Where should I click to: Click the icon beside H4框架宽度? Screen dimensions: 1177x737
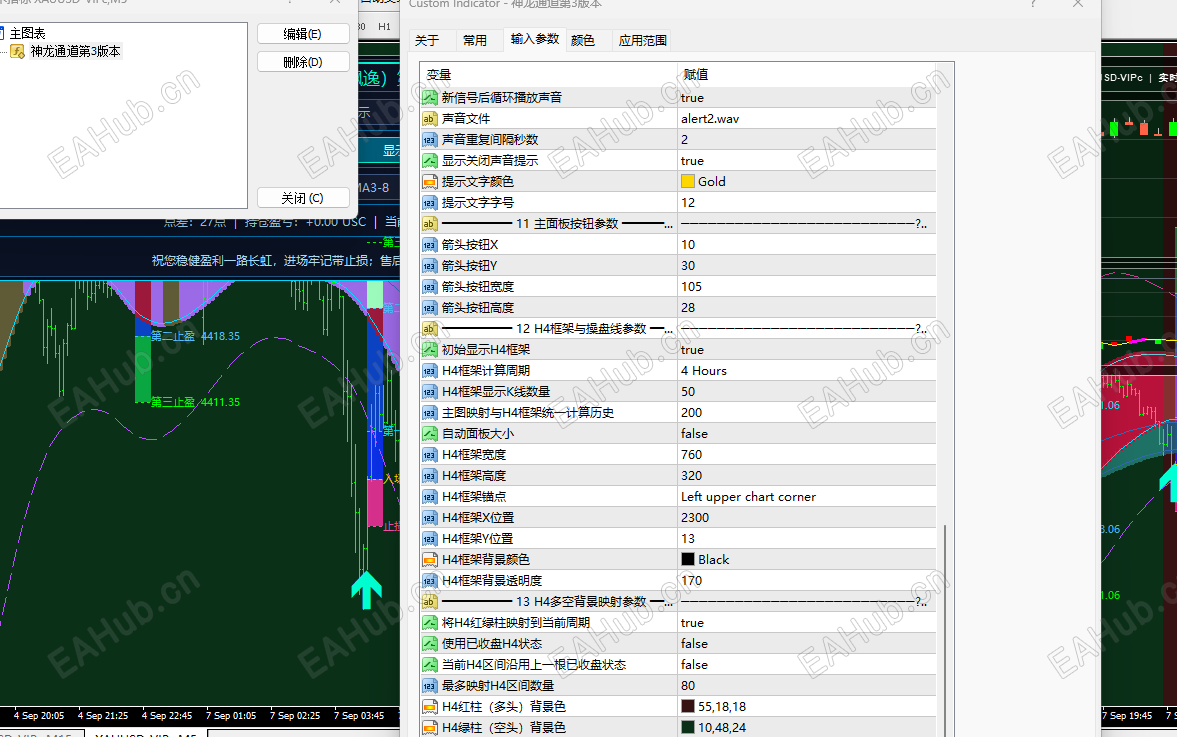click(429, 455)
